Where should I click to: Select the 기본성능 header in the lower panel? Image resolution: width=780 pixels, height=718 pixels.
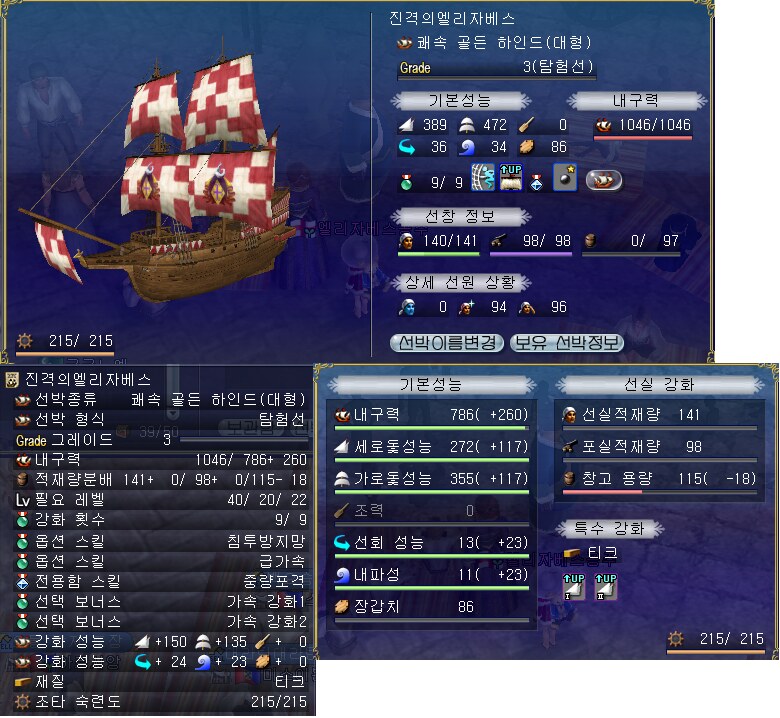(x=431, y=385)
